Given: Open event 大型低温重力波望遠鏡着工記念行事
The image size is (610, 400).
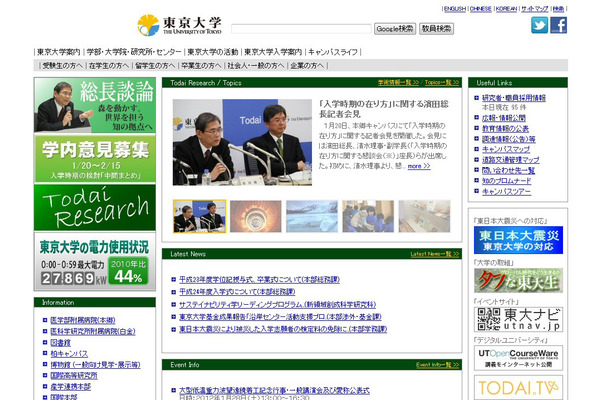Looking at the screenshot, I should 274,390.
